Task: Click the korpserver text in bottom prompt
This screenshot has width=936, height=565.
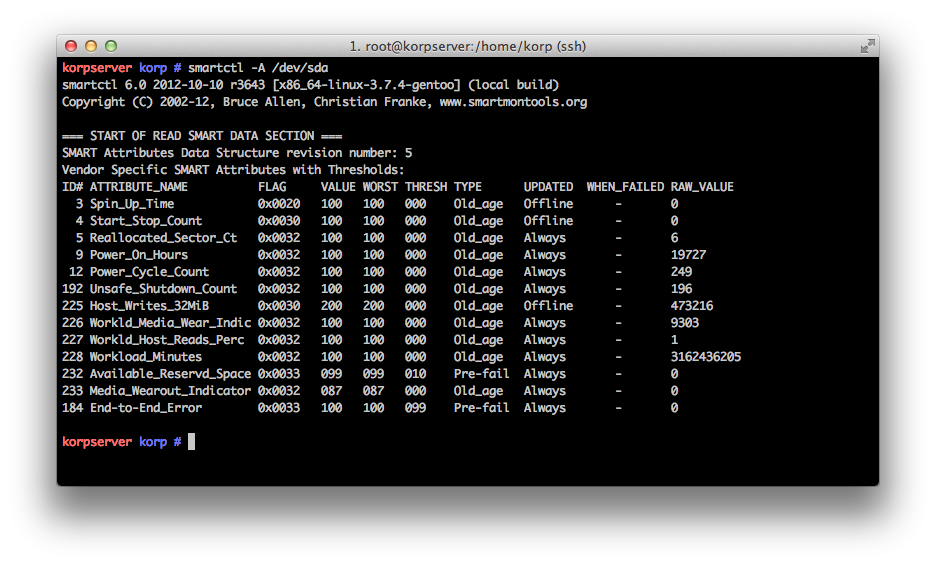Action: (97, 442)
